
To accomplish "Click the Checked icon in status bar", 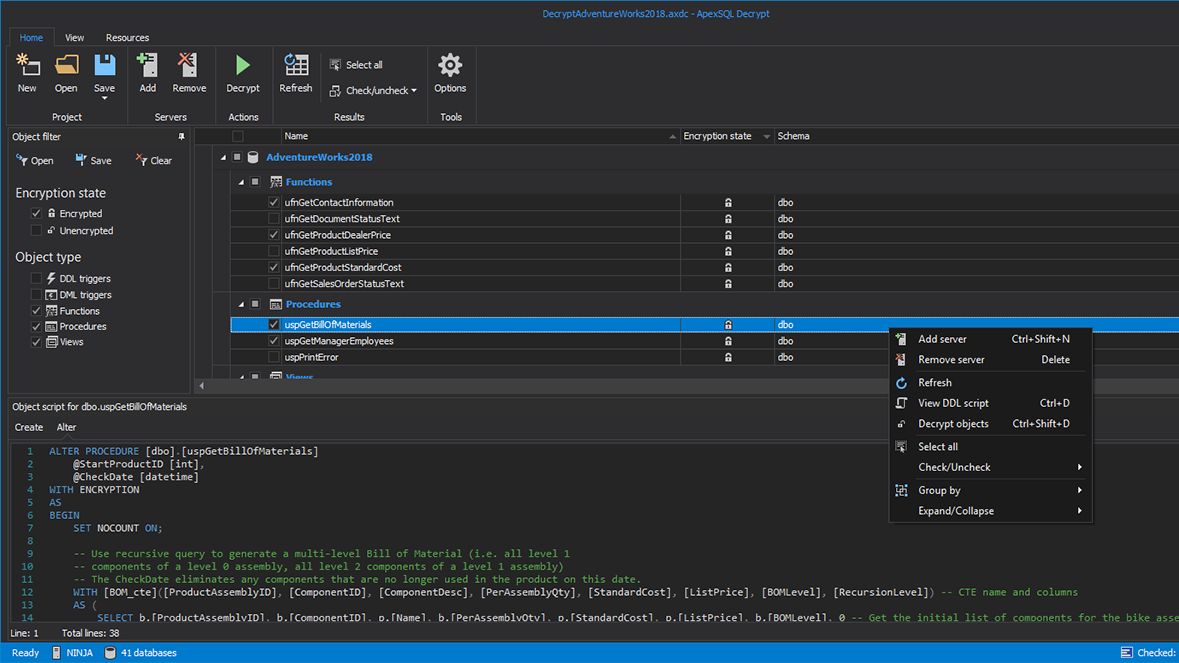I will click(1126, 652).
